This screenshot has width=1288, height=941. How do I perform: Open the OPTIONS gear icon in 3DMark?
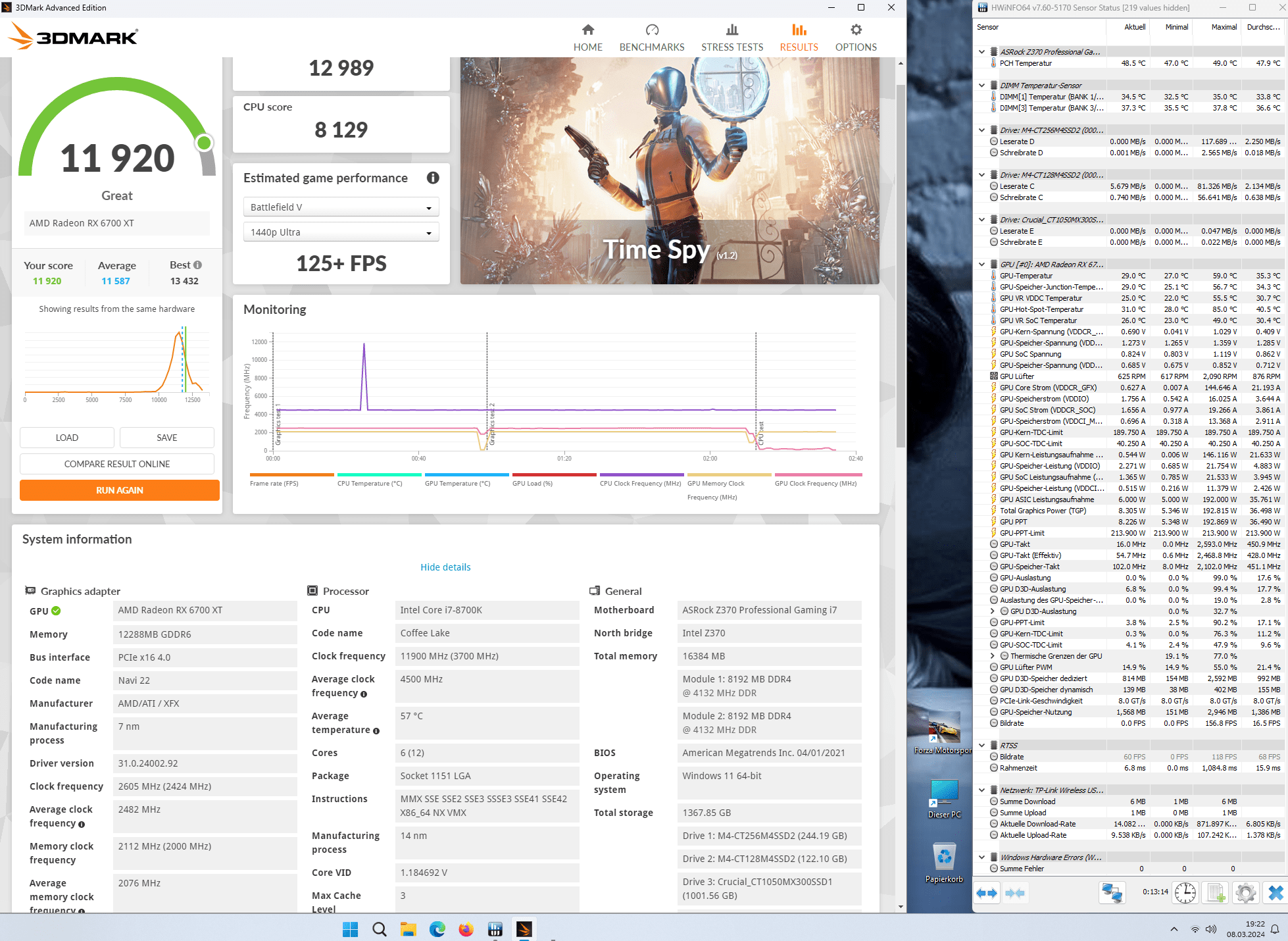[x=856, y=30]
